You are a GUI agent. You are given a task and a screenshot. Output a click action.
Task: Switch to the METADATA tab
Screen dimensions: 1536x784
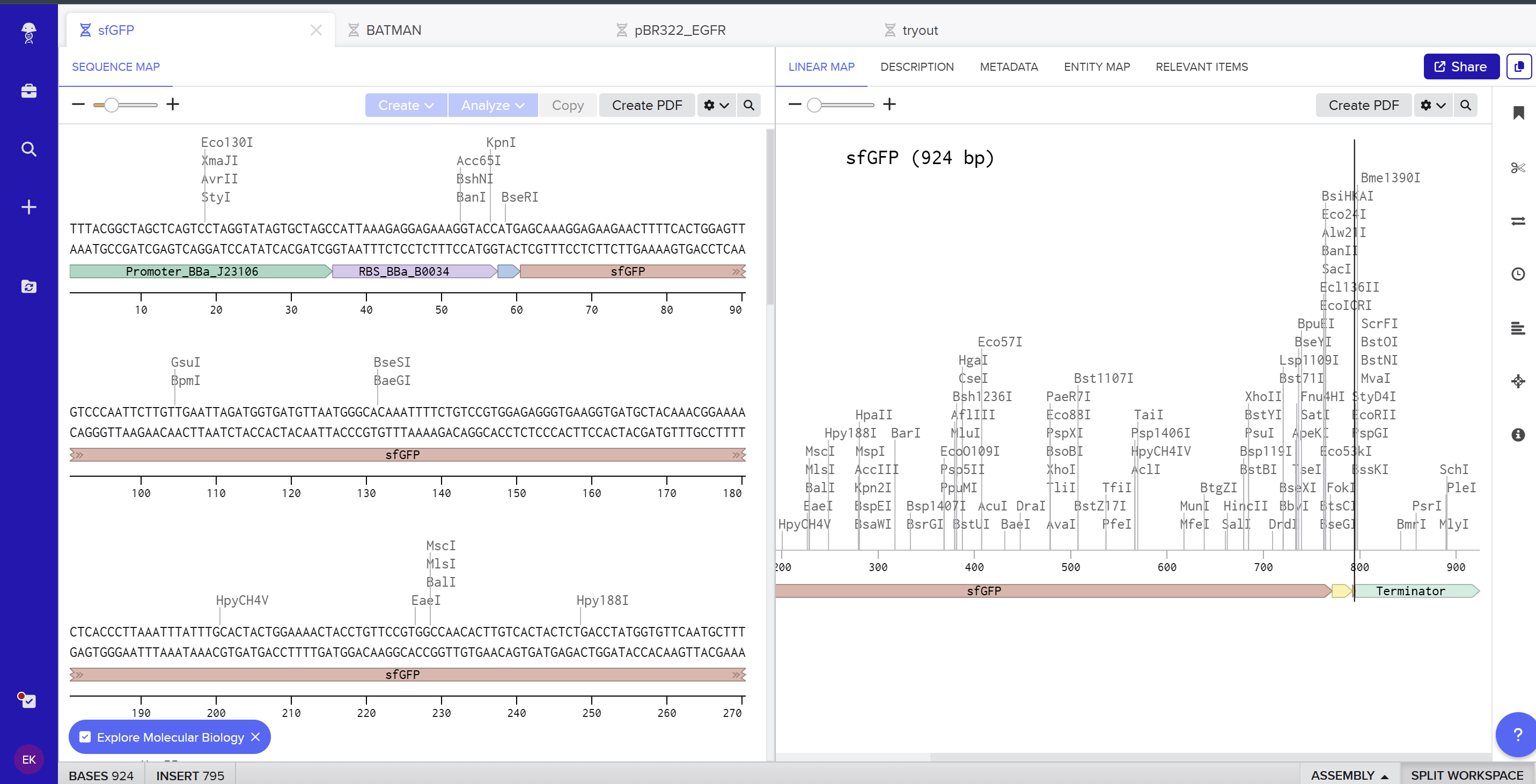tap(1008, 67)
